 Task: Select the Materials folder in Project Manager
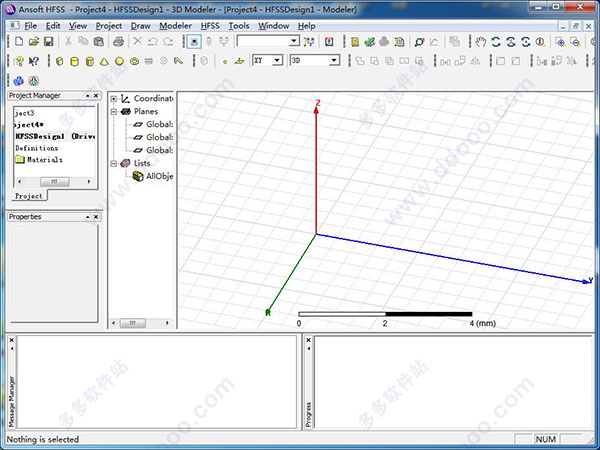(x=39, y=160)
